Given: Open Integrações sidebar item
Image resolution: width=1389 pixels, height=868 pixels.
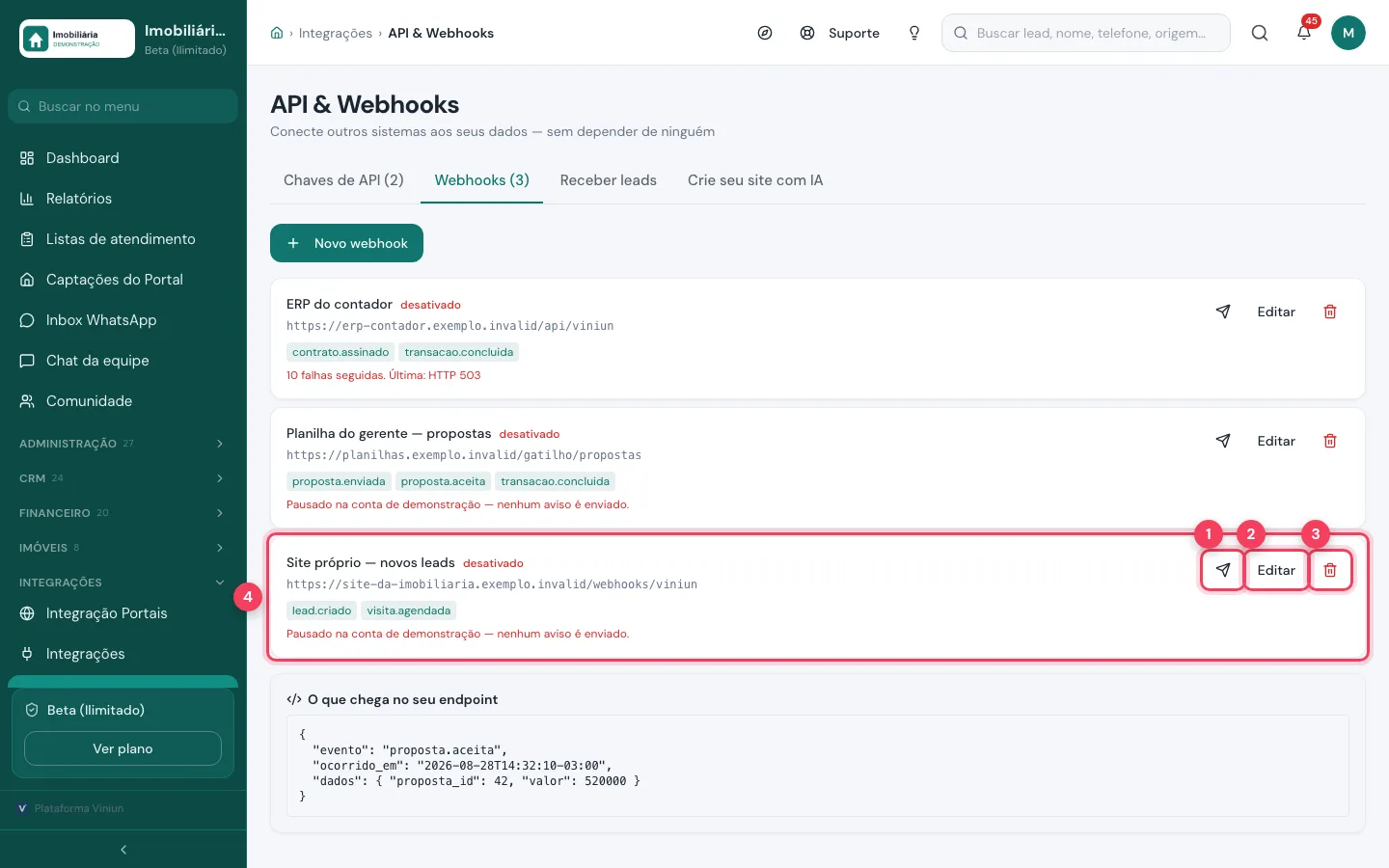Looking at the screenshot, I should pos(123,654).
